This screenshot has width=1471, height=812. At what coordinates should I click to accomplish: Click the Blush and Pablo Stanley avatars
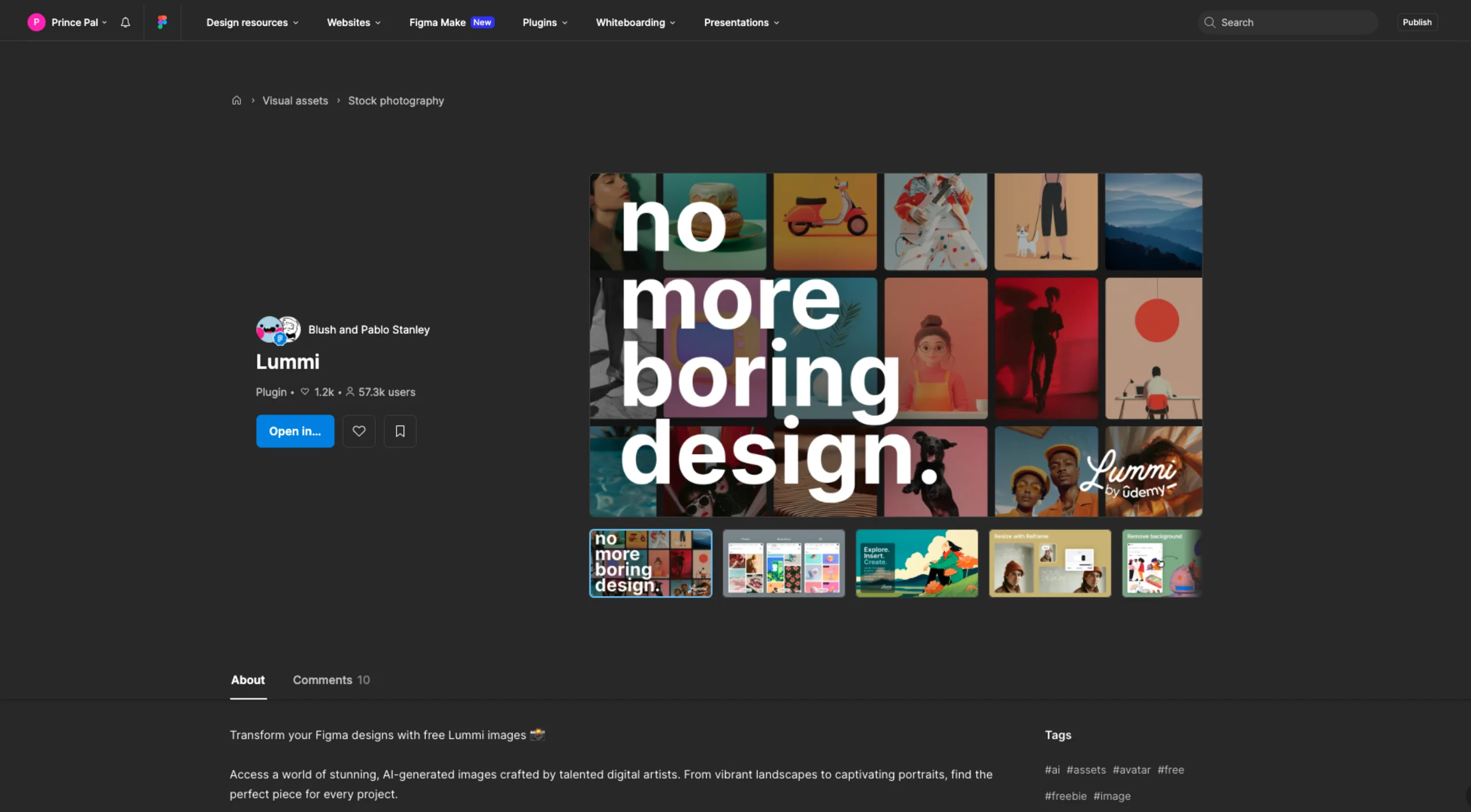click(x=278, y=330)
